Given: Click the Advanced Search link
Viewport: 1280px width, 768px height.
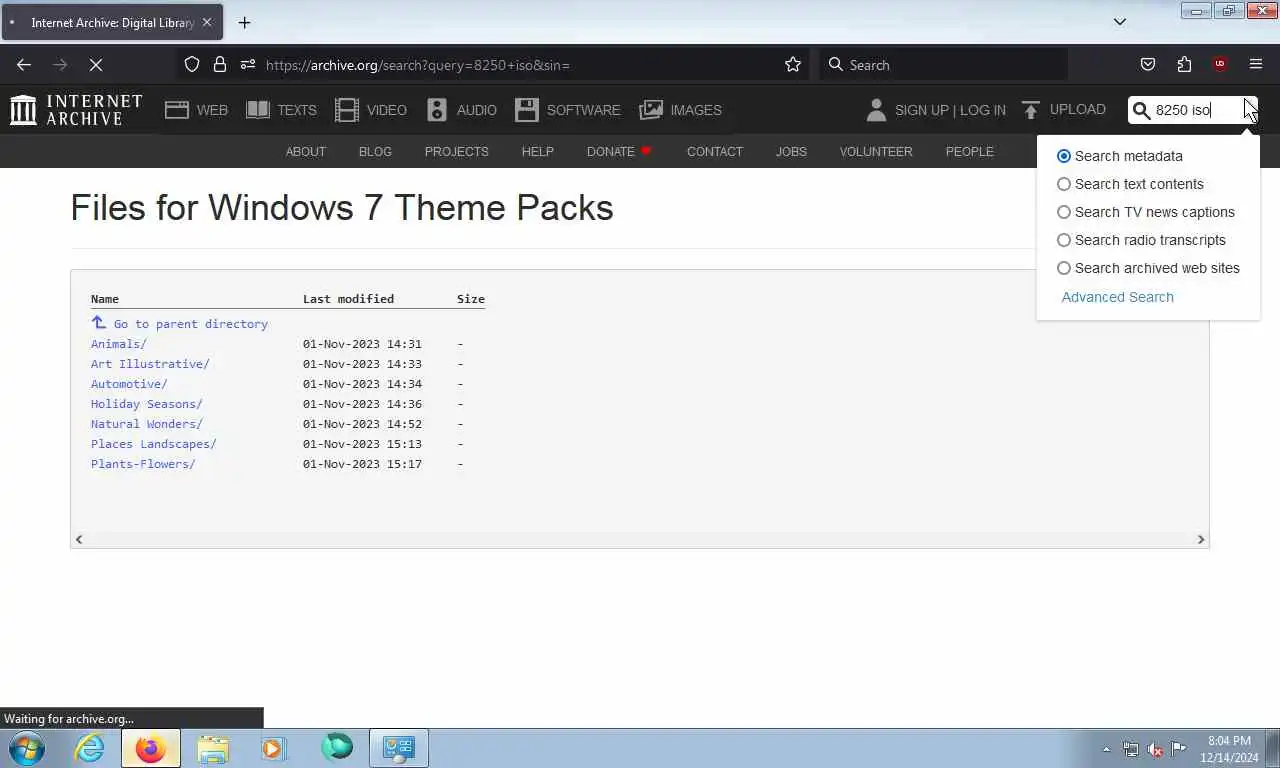Looking at the screenshot, I should pyautogui.click(x=1117, y=297).
